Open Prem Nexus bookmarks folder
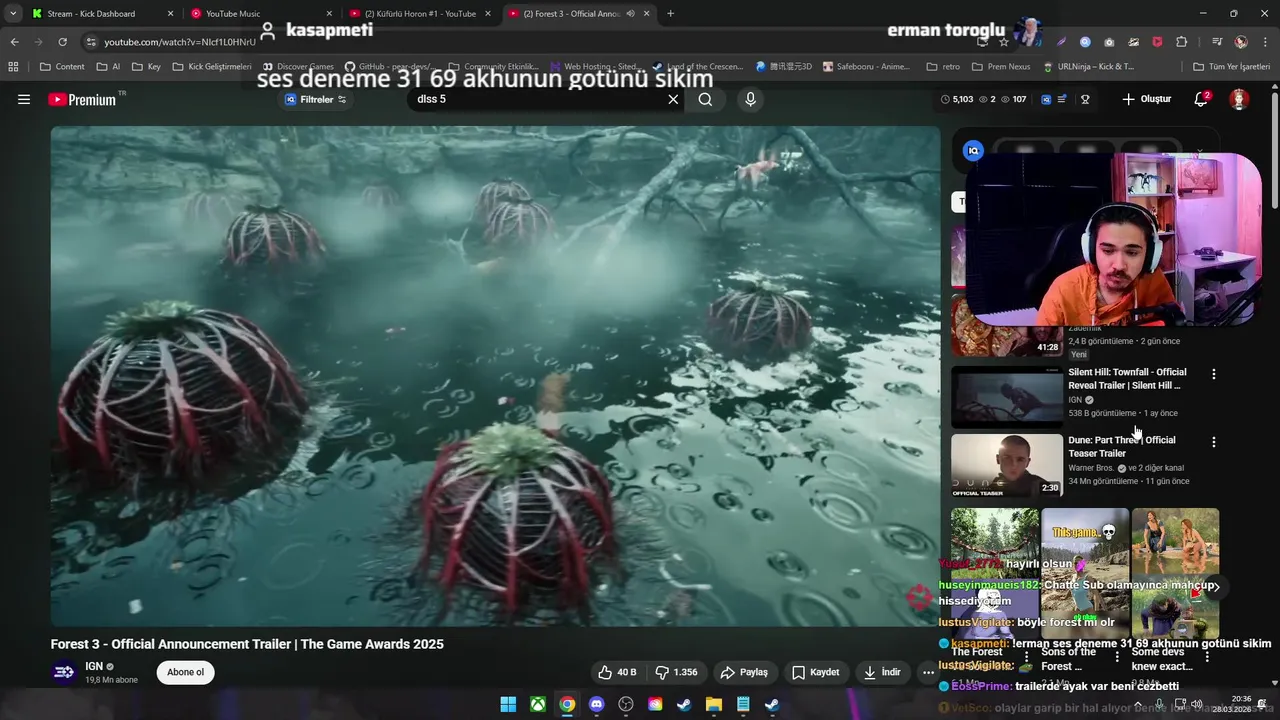The image size is (1280, 720). click(999, 67)
